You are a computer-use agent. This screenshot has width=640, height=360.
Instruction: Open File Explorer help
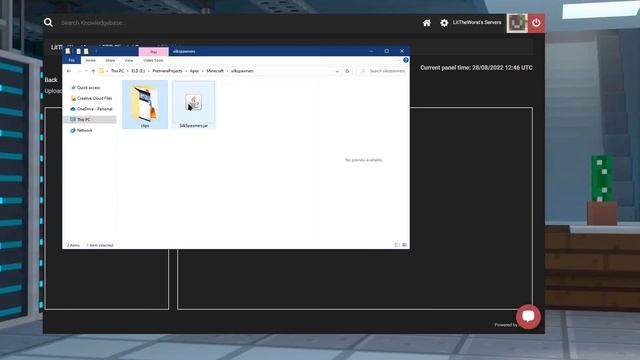tap(406, 60)
